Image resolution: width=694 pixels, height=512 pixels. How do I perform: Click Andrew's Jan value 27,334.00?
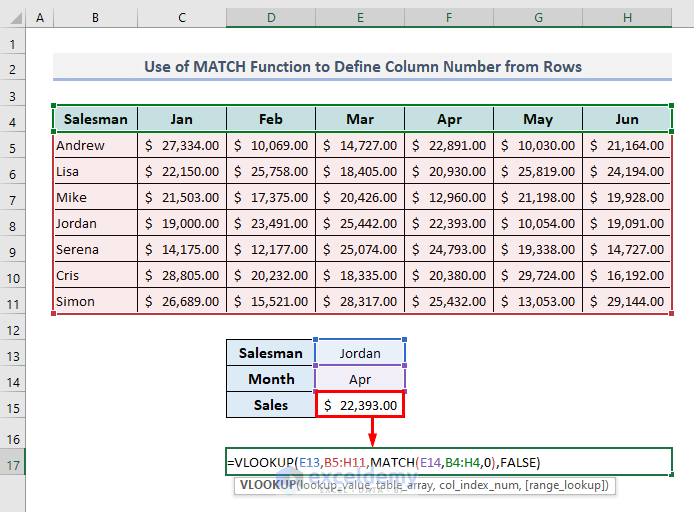click(x=182, y=145)
